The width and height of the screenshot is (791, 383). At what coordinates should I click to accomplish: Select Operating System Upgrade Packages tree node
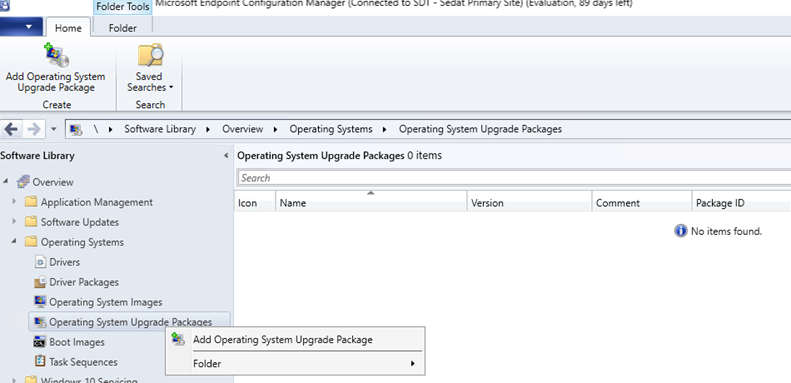(x=130, y=322)
